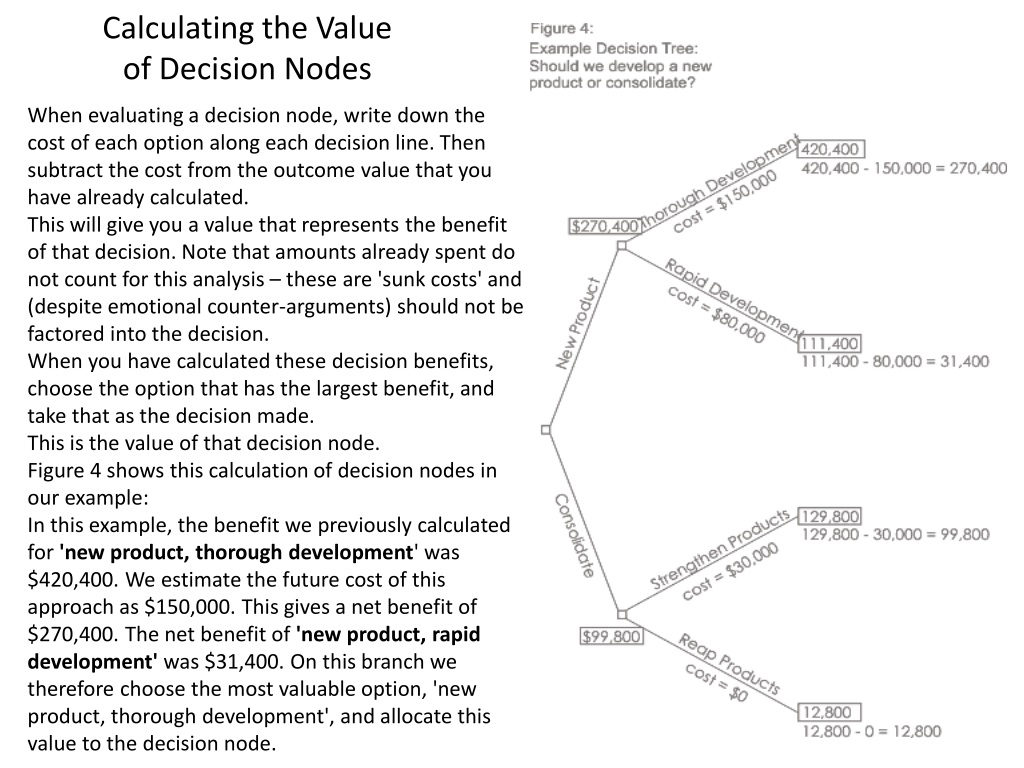Screen dimensions: 1024x768
Task: Select the Reap Products branch label
Action: tap(729, 663)
